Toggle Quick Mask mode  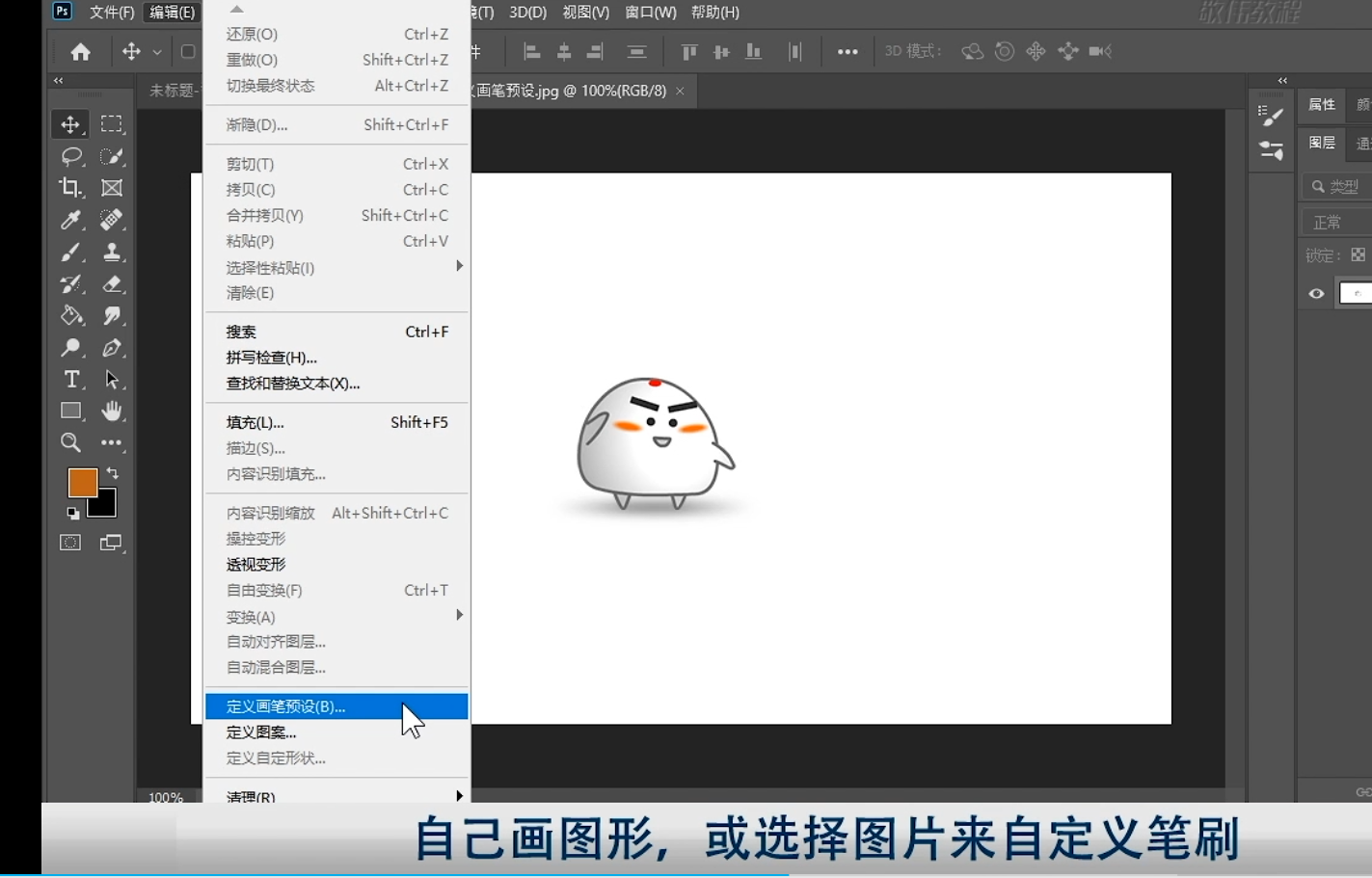click(70, 543)
